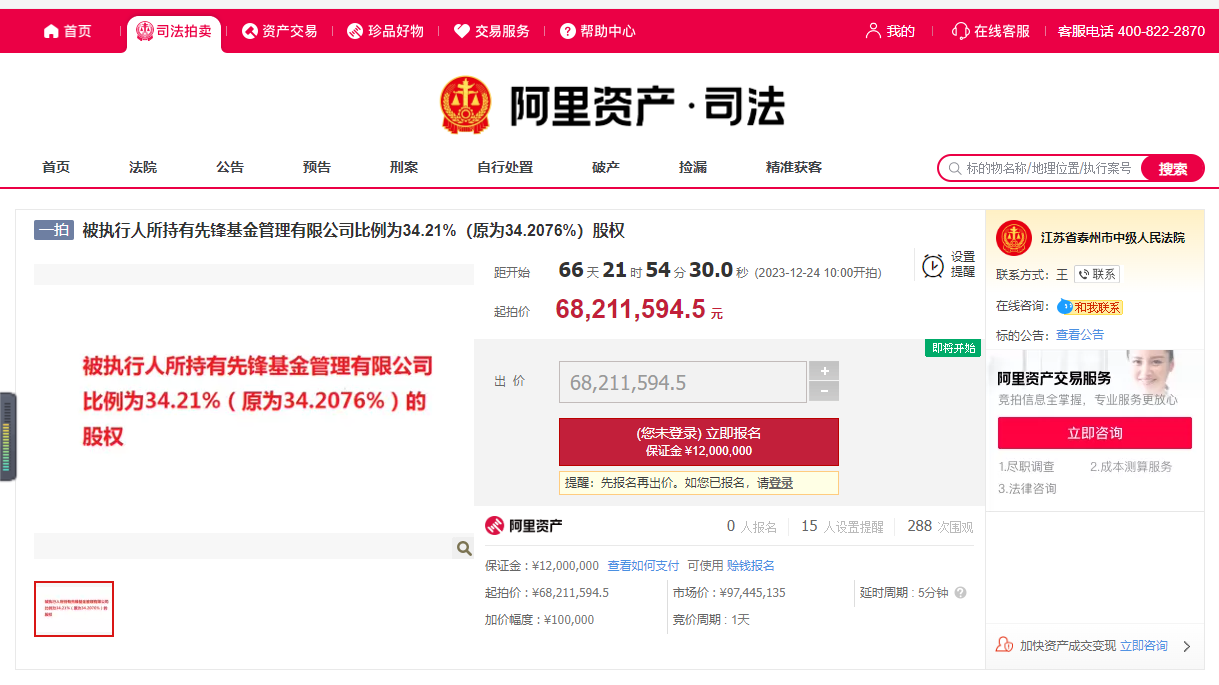Focus the auction search input field

coord(1040,168)
